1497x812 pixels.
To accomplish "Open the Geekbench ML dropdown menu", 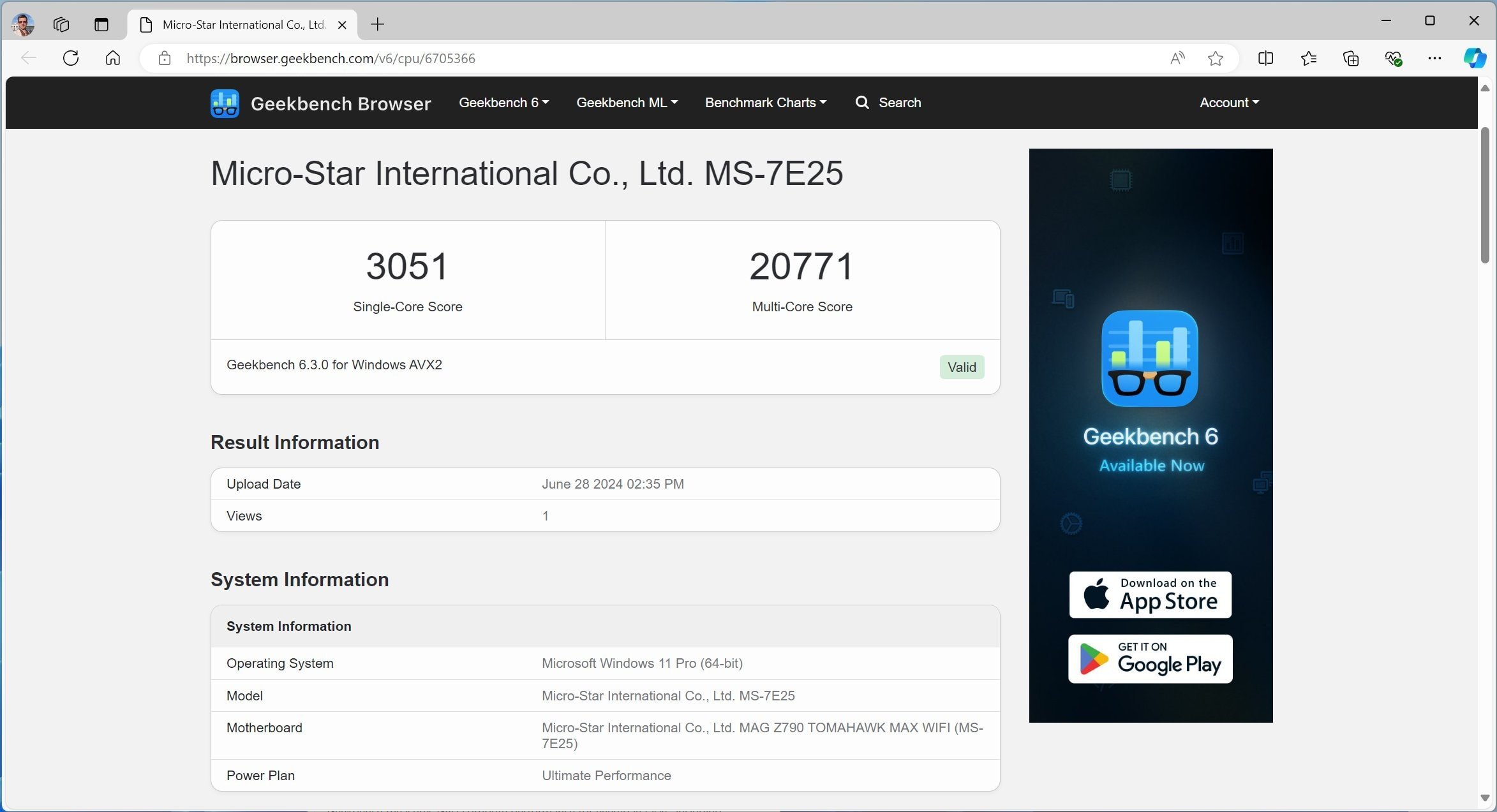I will 626,102.
